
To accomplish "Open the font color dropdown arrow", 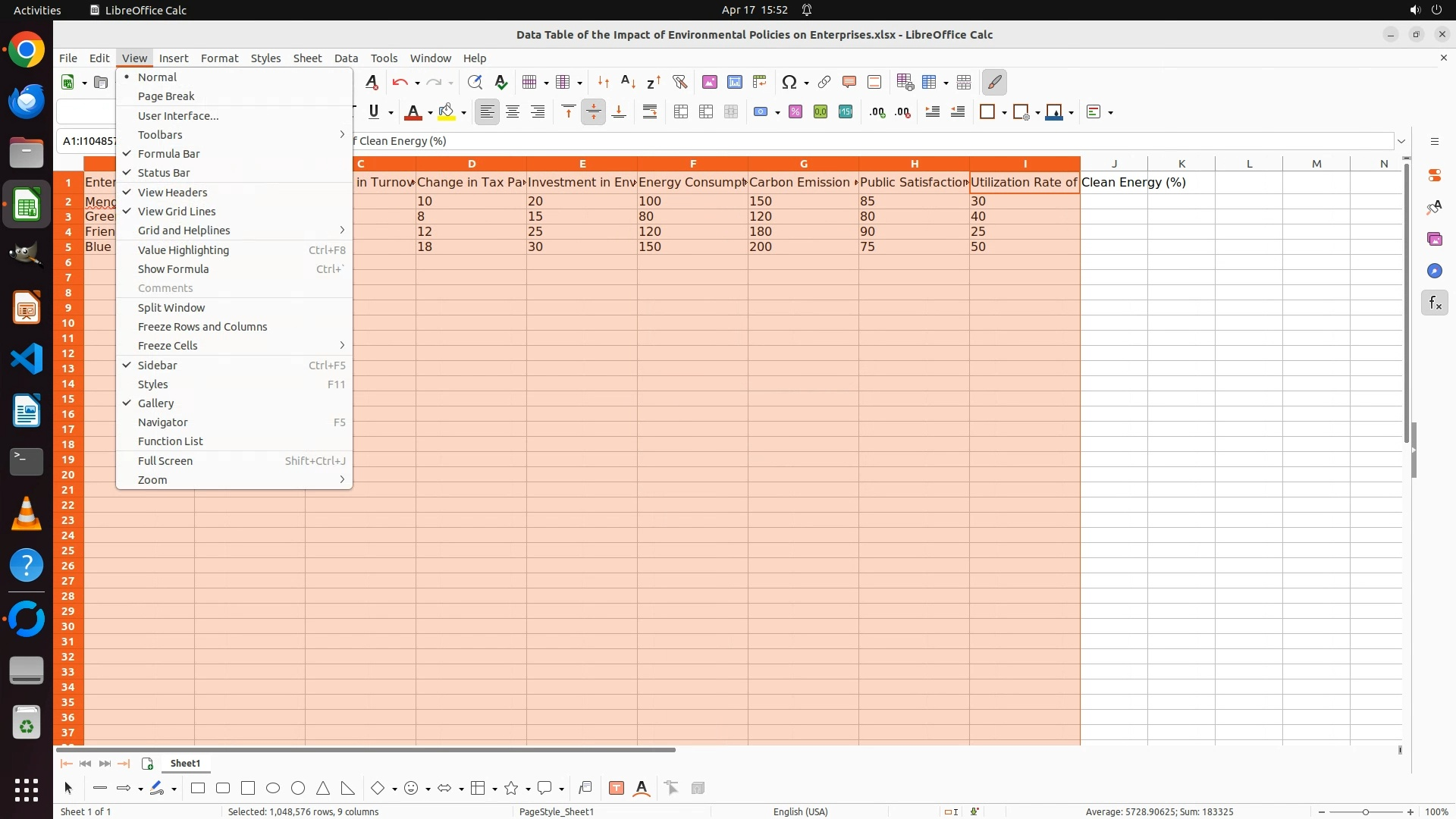I will coord(430,113).
